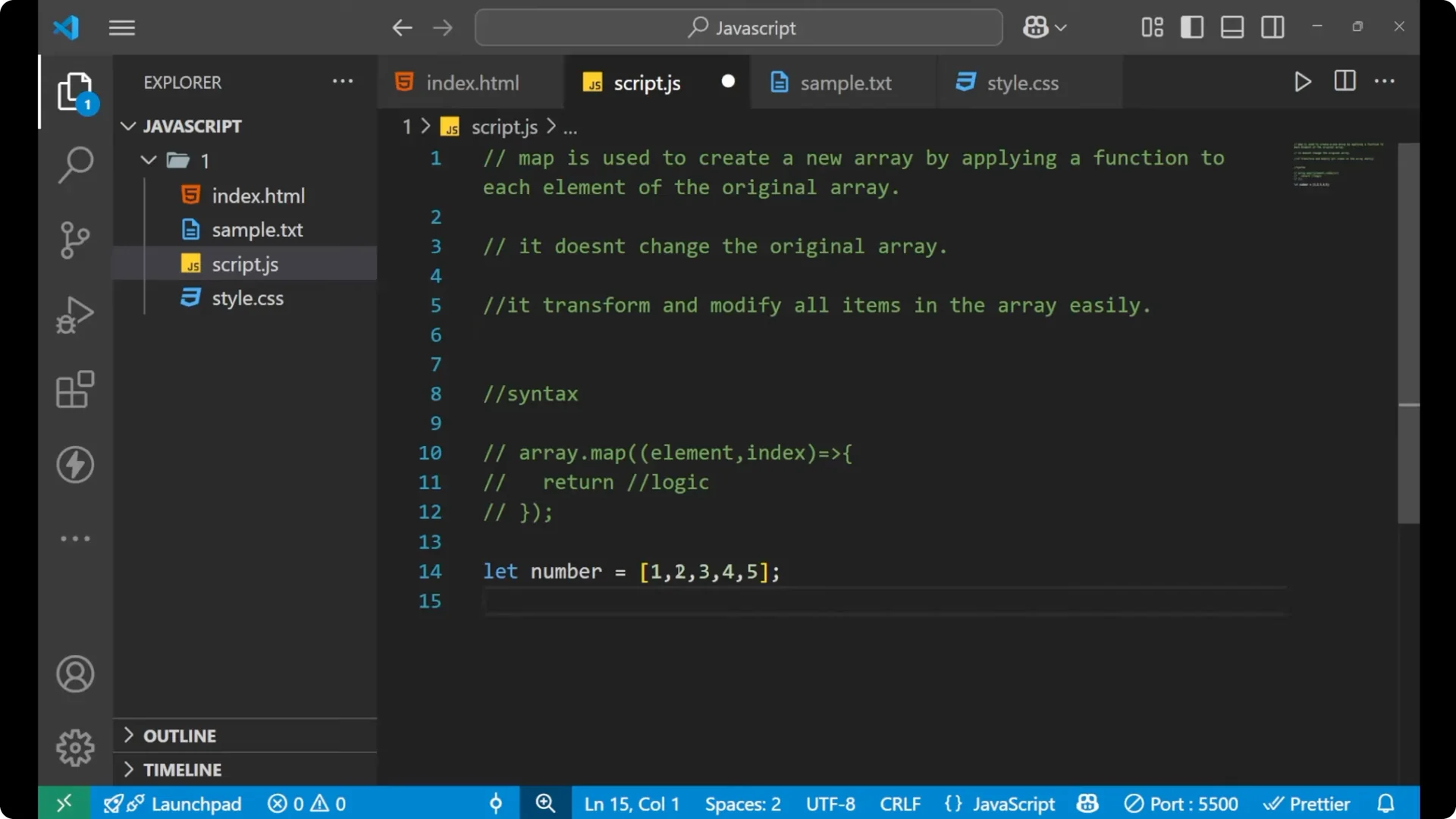
Task: Click the Copilot icon near the search bar
Action: pos(1036,27)
